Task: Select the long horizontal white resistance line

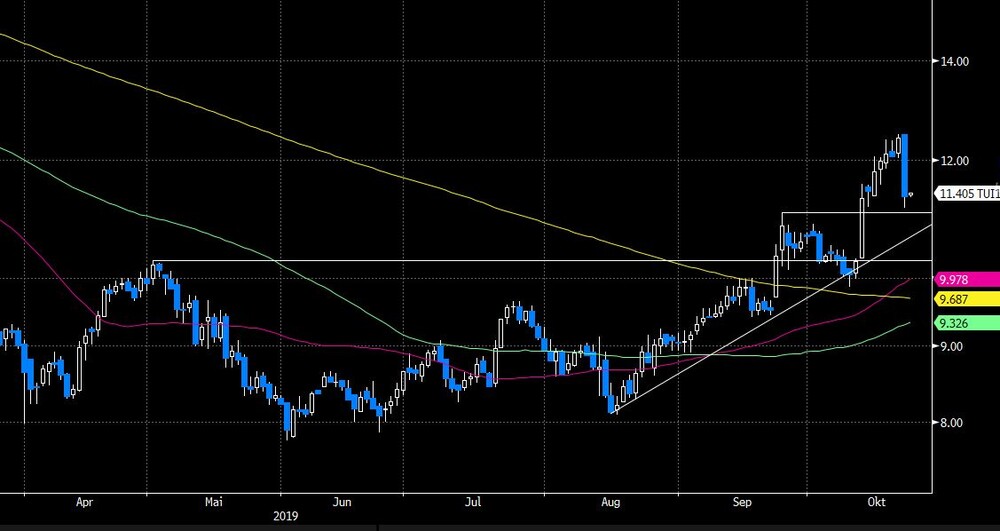Action: pos(542,261)
